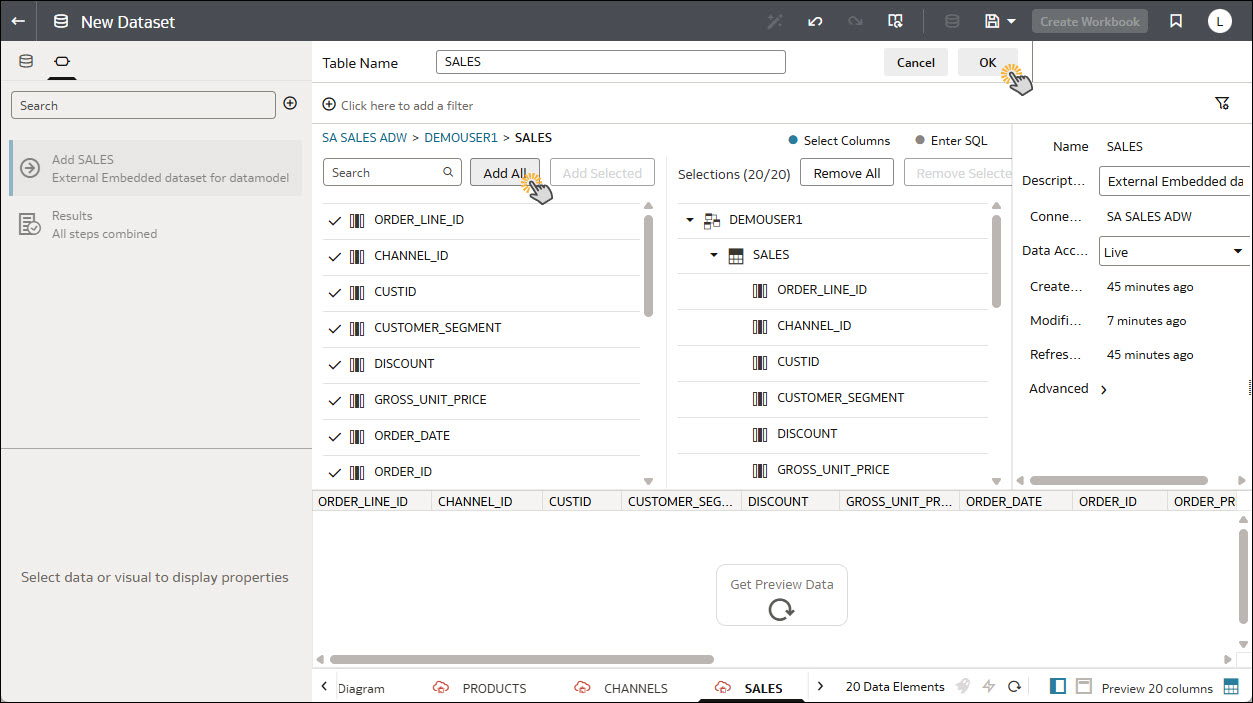Collapse the DEMOUSER1 schema node
Image resolution: width=1253 pixels, height=703 pixels.
[690, 220]
